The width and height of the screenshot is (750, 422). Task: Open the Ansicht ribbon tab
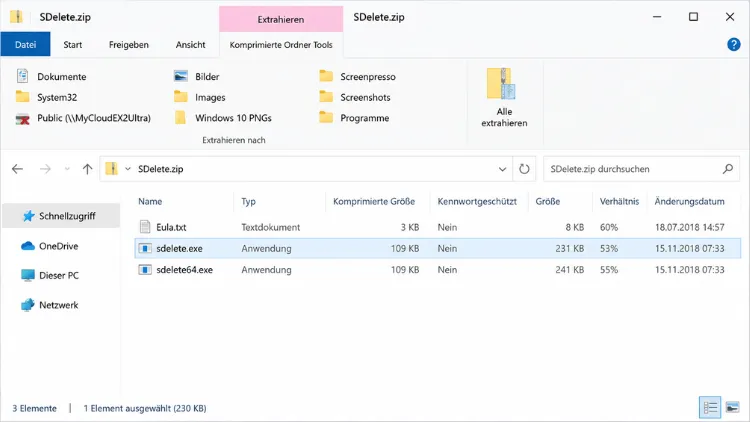(190, 44)
